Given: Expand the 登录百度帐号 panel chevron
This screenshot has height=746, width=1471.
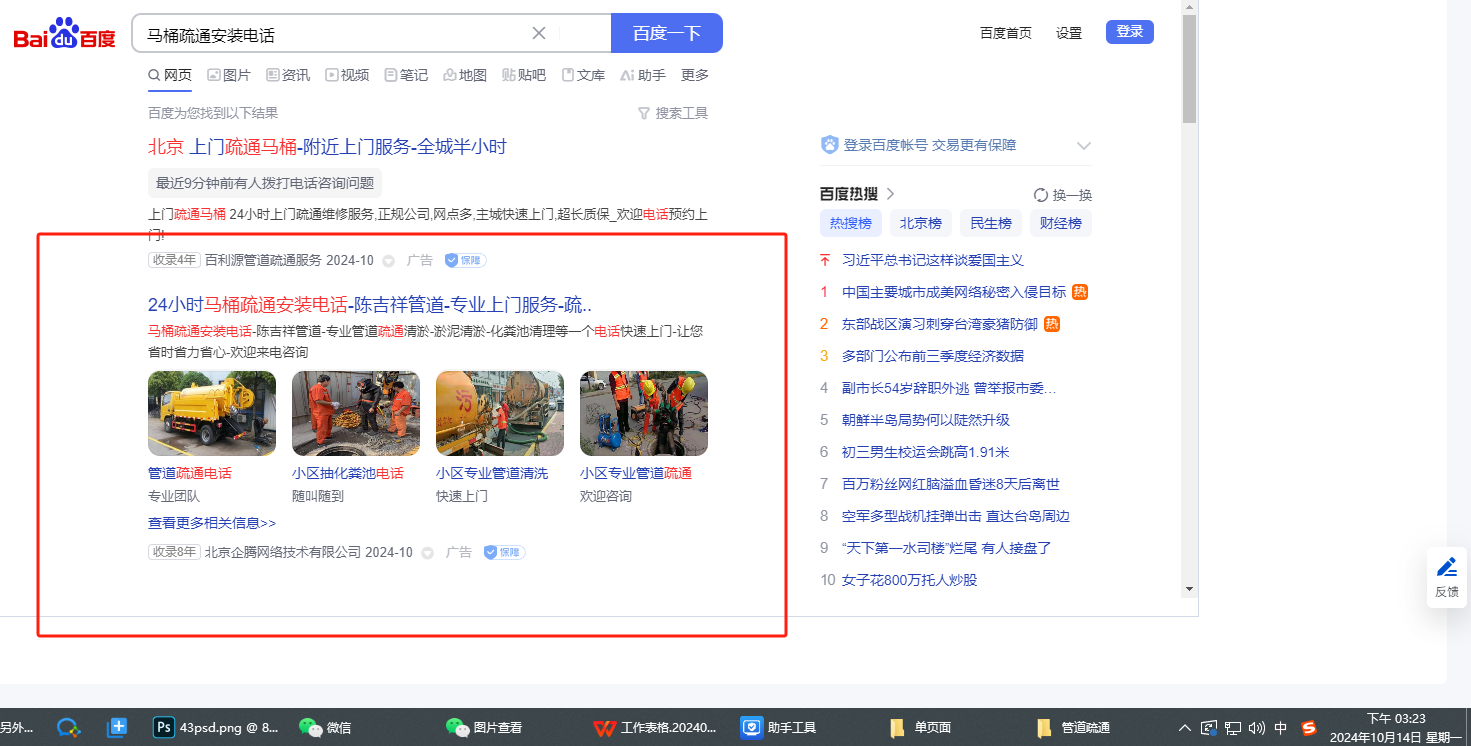Looking at the screenshot, I should 1084,146.
